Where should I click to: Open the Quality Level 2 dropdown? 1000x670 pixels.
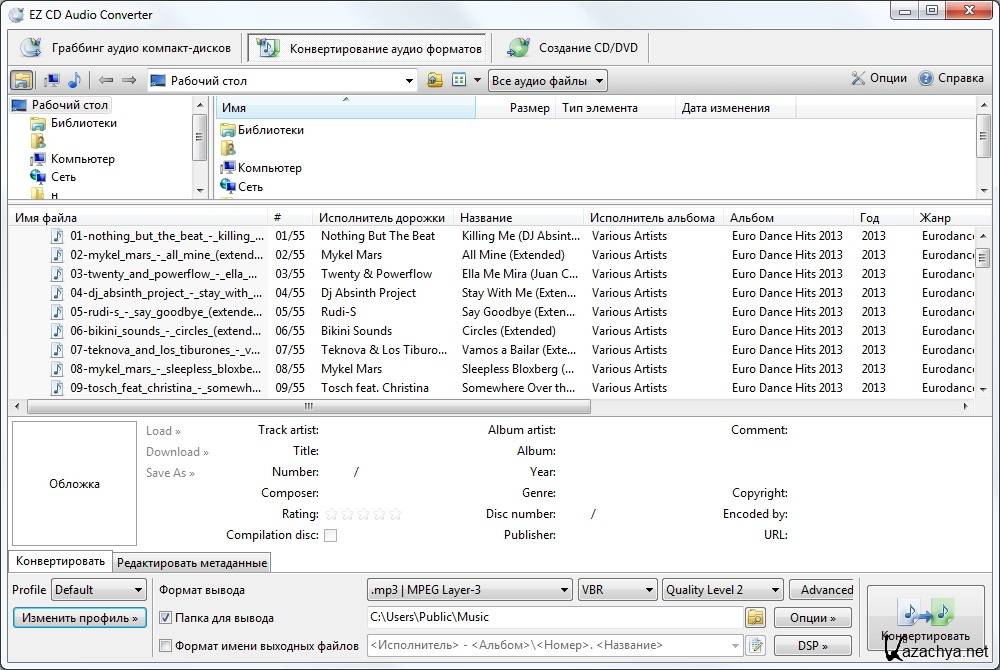pos(721,590)
